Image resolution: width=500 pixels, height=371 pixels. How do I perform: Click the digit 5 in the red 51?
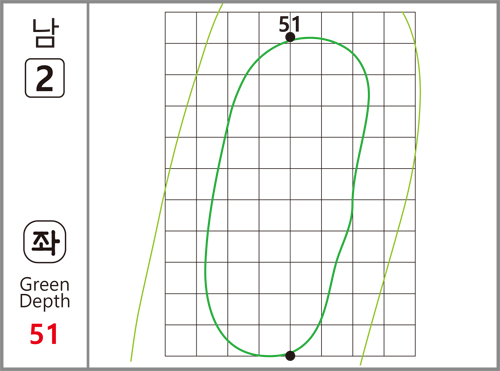tap(37, 334)
